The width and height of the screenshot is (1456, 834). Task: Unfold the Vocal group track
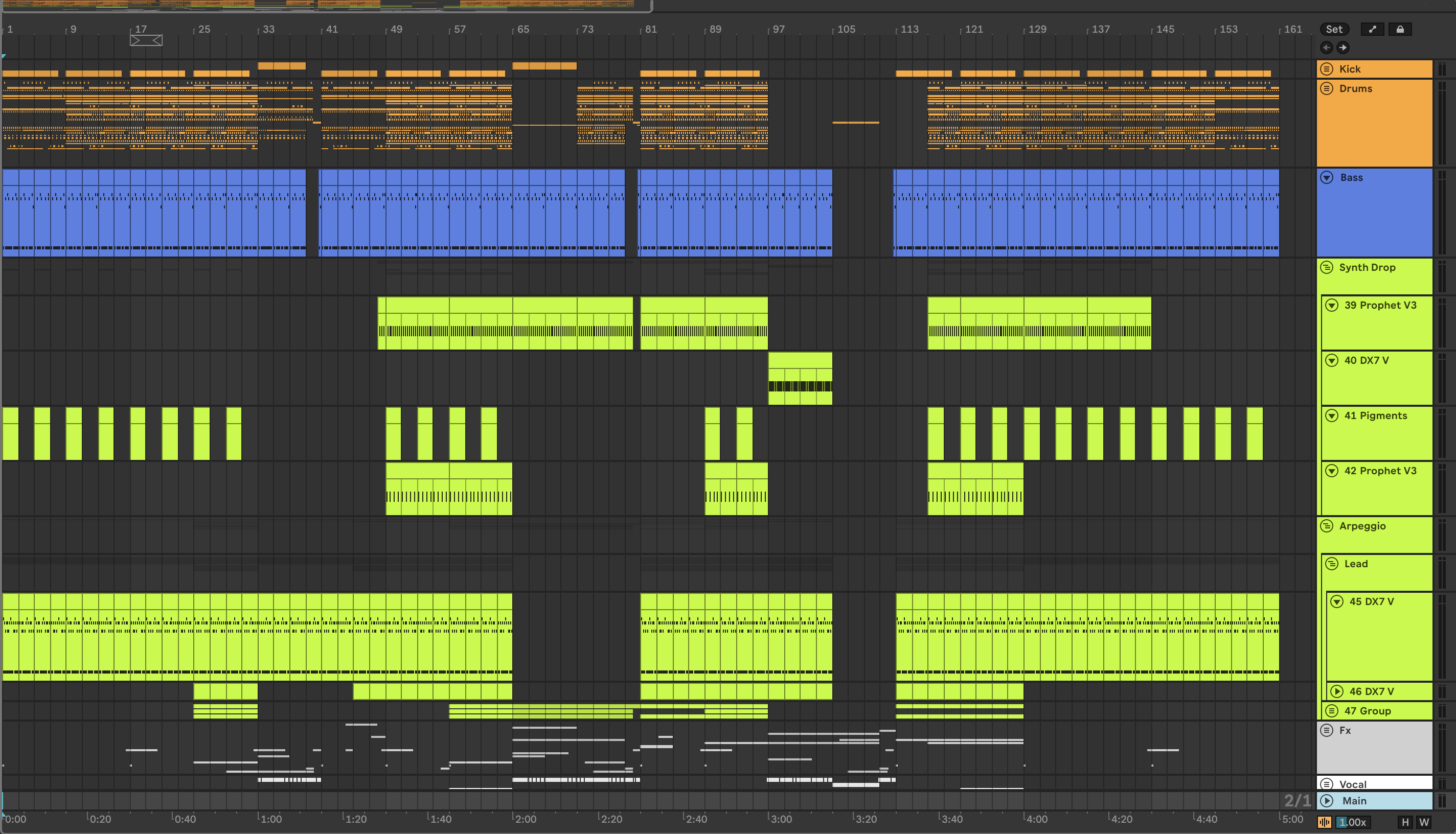click(1327, 783)
